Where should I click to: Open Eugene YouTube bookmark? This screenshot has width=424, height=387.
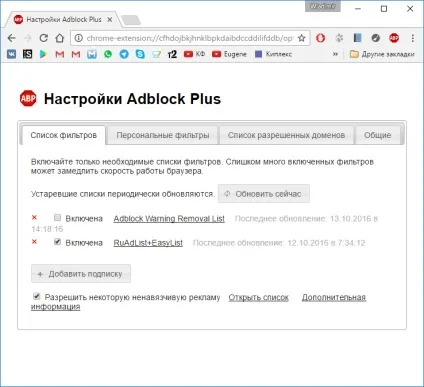(229, 54)
